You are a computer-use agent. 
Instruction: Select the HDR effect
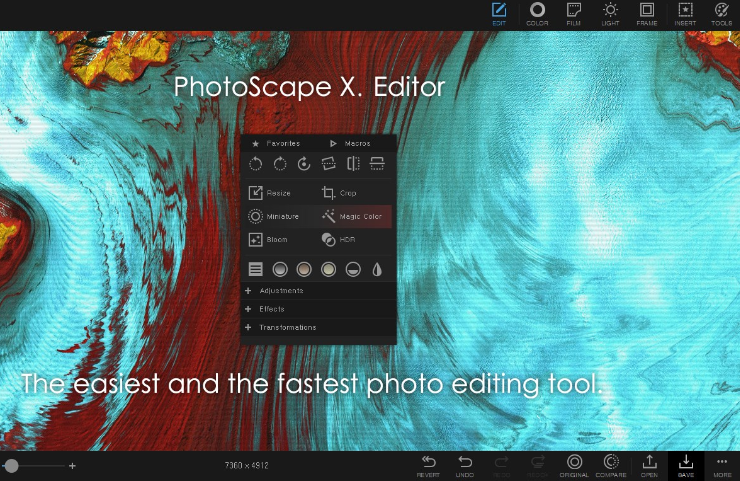click(338, 240)
